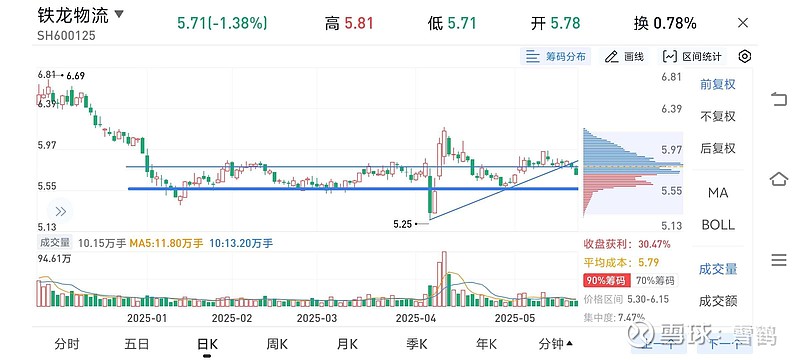The image size is (800, 360).
Task: Show 成交额 turnover sub-chart
Action: click(718, 301)
